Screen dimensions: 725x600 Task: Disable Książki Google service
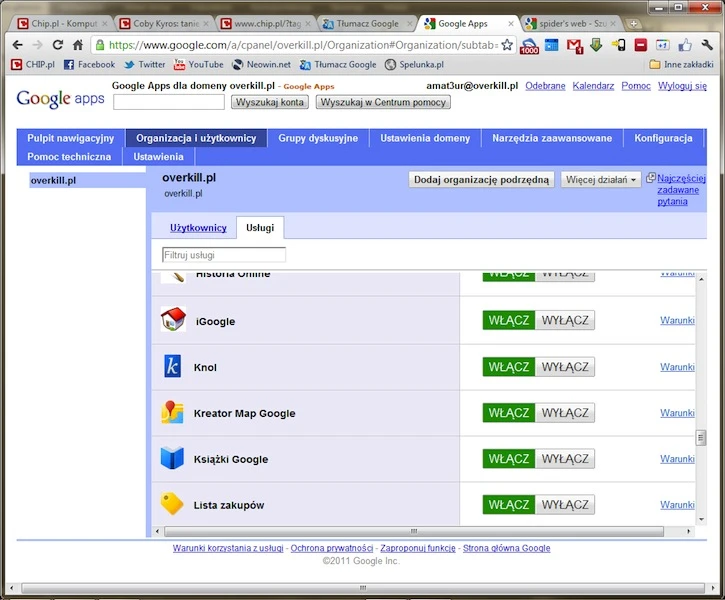(x=565, y=459)
